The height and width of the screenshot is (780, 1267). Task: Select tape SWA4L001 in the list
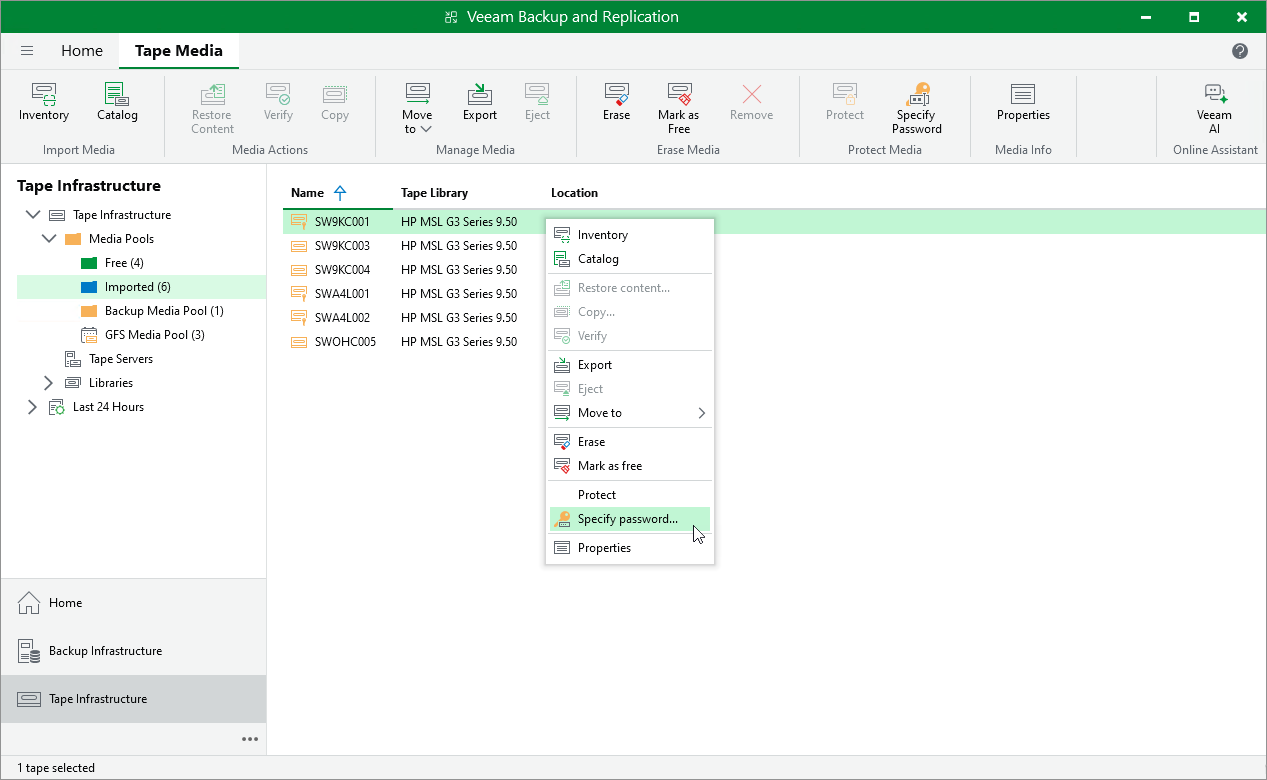342,294
